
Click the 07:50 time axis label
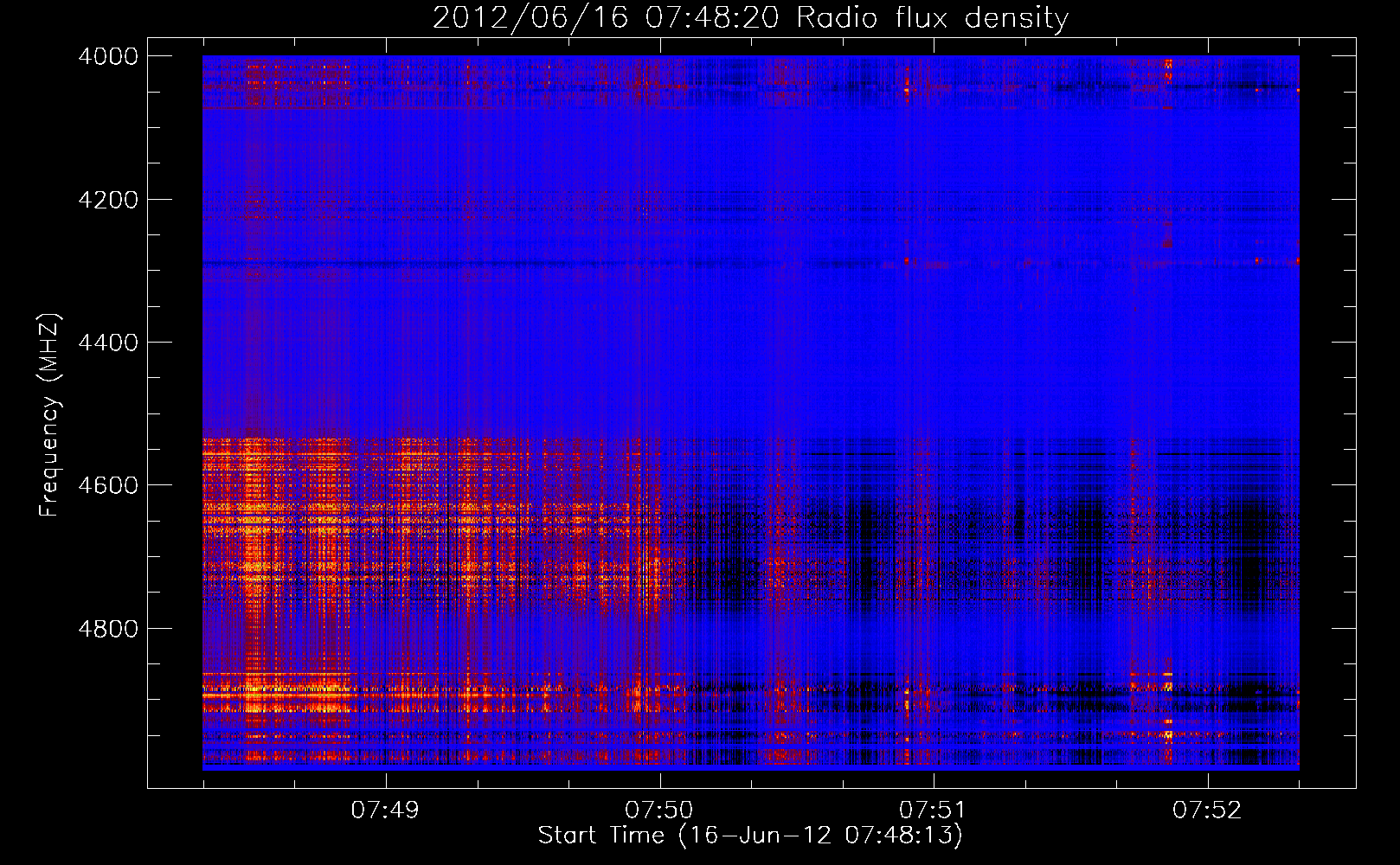(x=659, y=811)
